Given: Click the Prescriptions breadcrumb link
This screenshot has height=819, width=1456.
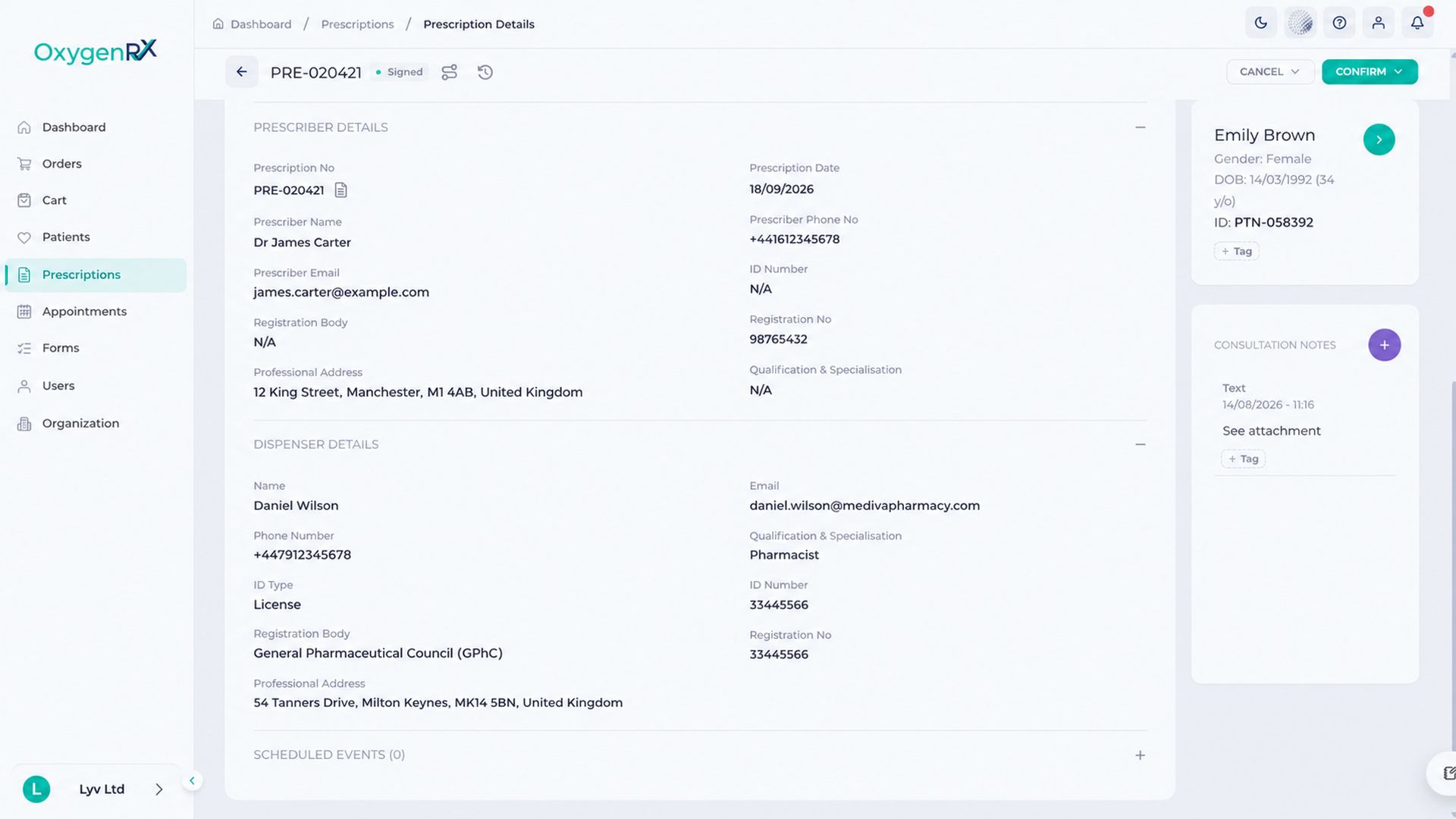Looking at the screenshot, I should pos(357,24).
